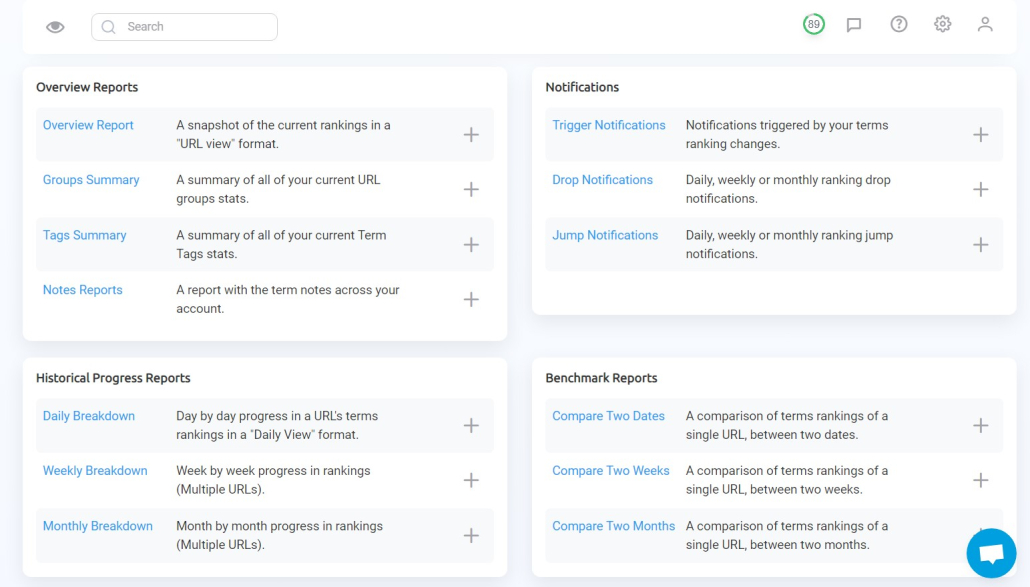Open the Trigger Notifications link

608,125
